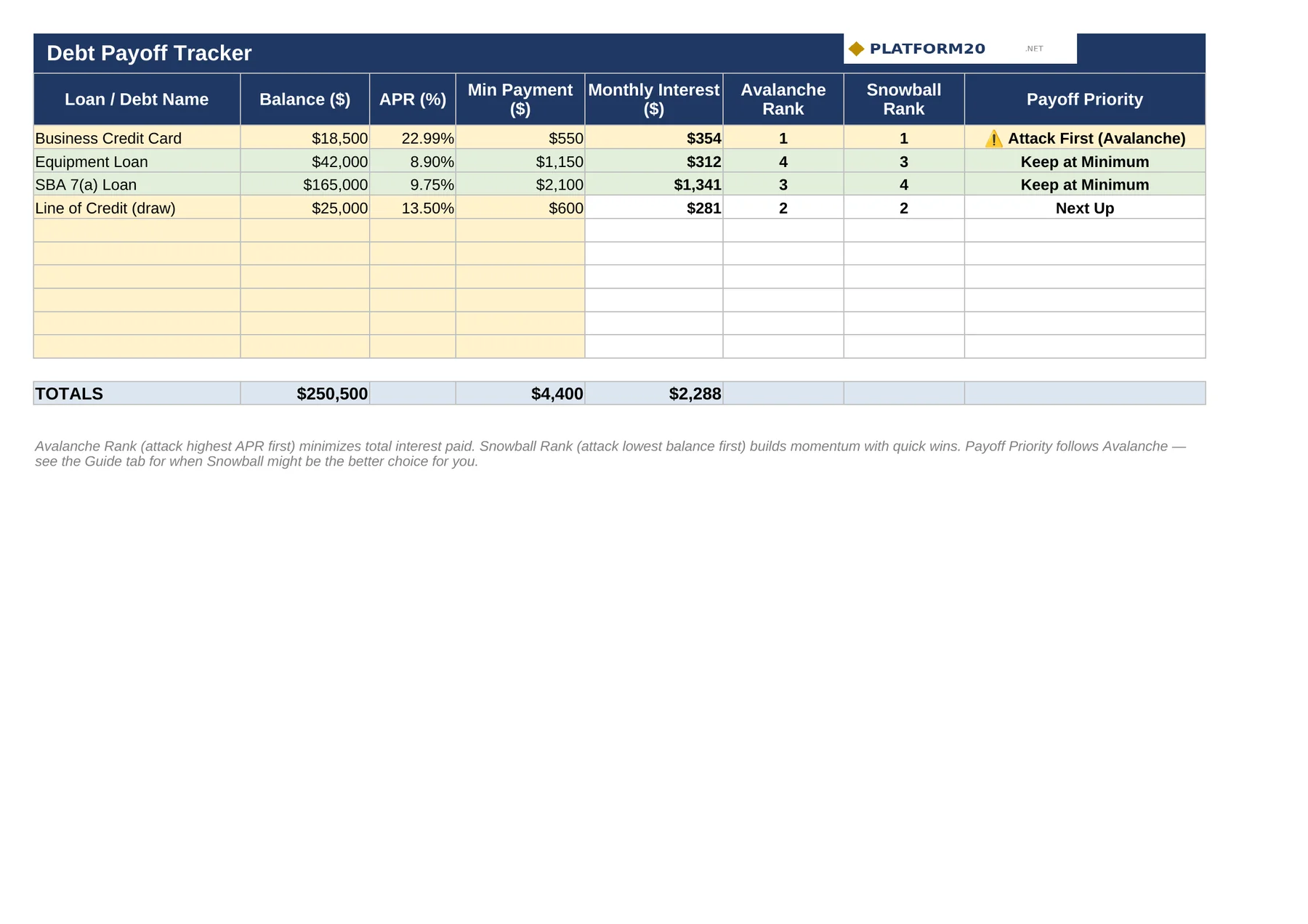Click the Platform20 diamond logo icon
1308x924 pixels.
coord(856,49)
